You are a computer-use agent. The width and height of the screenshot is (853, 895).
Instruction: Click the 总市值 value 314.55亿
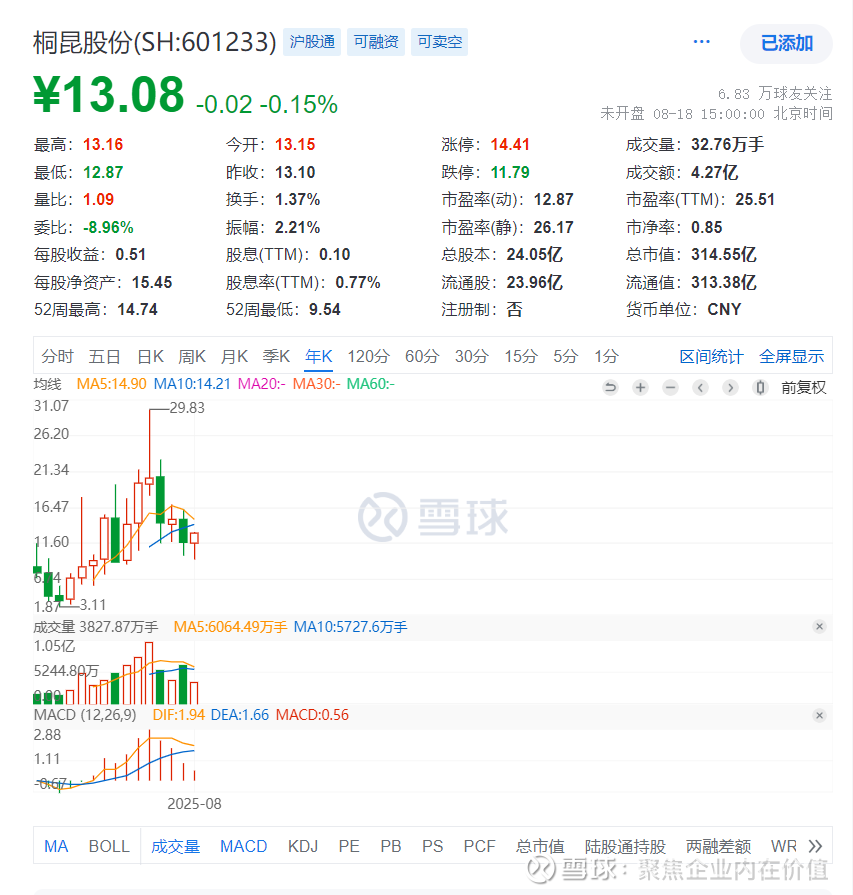724,255
